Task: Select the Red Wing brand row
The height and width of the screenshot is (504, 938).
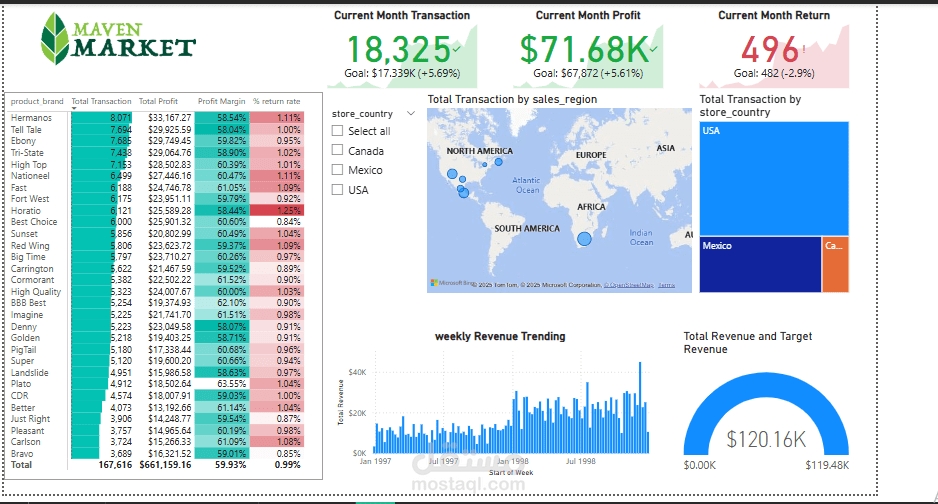Action: (157, 245)
